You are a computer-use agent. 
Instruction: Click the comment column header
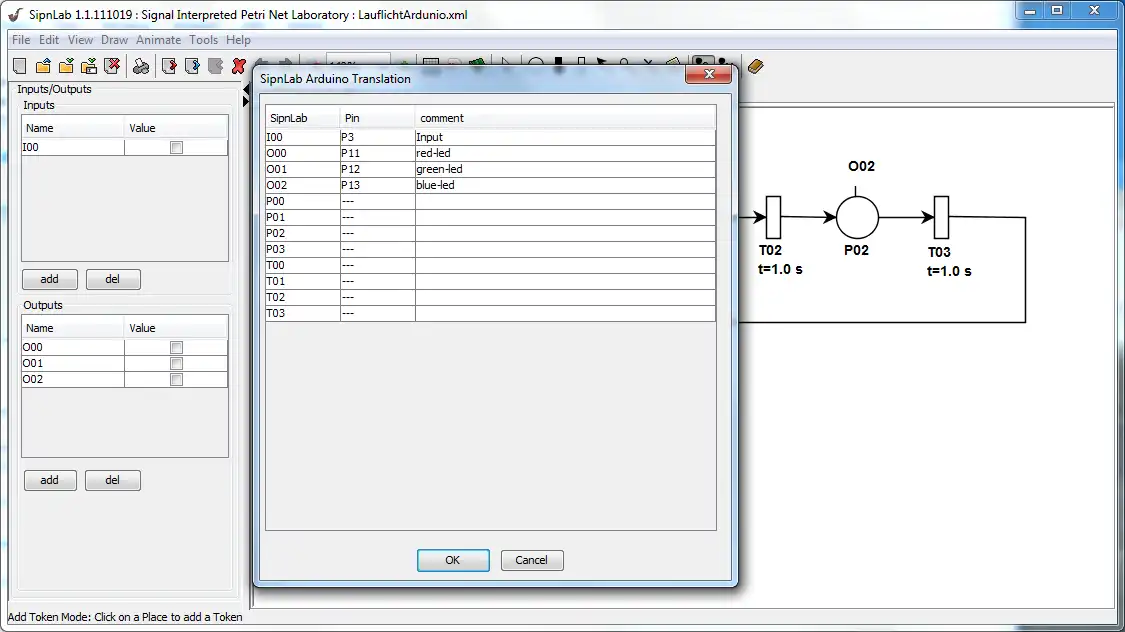tap(565, 118)
